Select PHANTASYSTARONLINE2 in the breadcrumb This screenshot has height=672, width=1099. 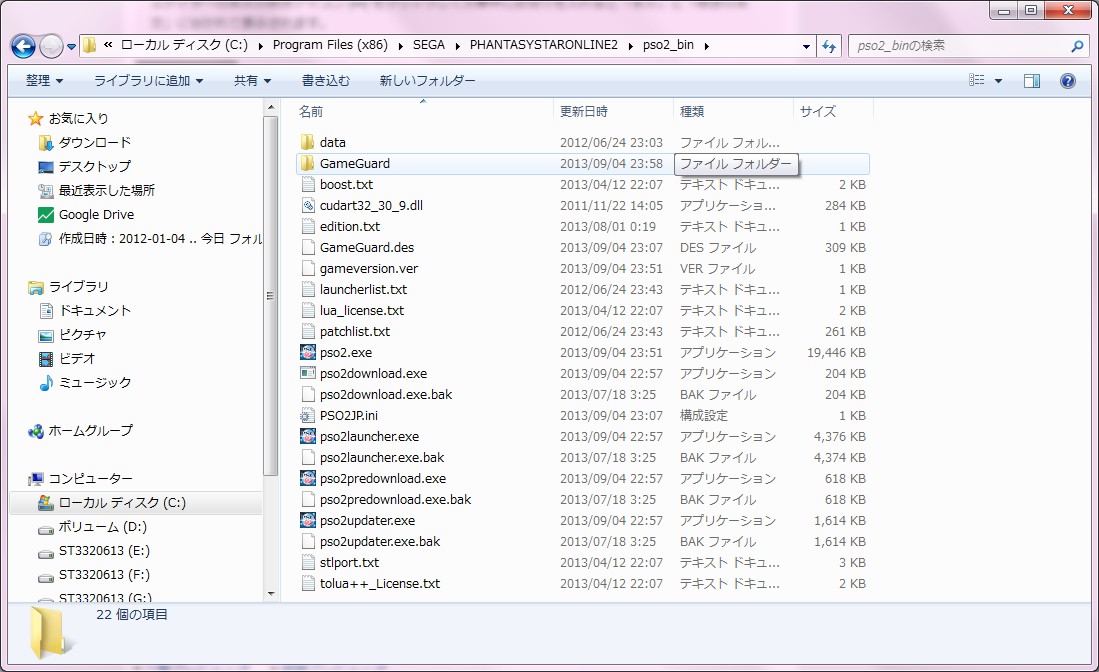coord(544,45)
